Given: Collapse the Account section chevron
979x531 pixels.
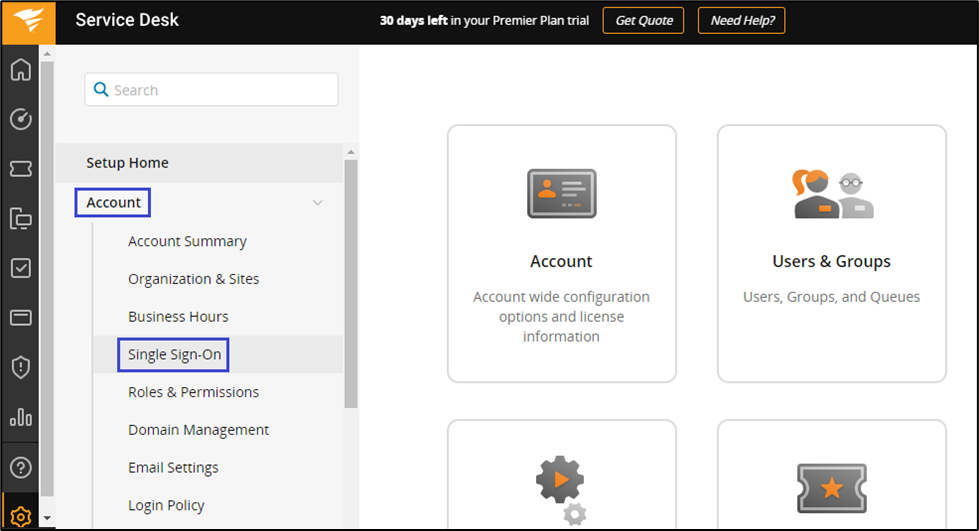Looking at the screenshot, I should [317, 203].
